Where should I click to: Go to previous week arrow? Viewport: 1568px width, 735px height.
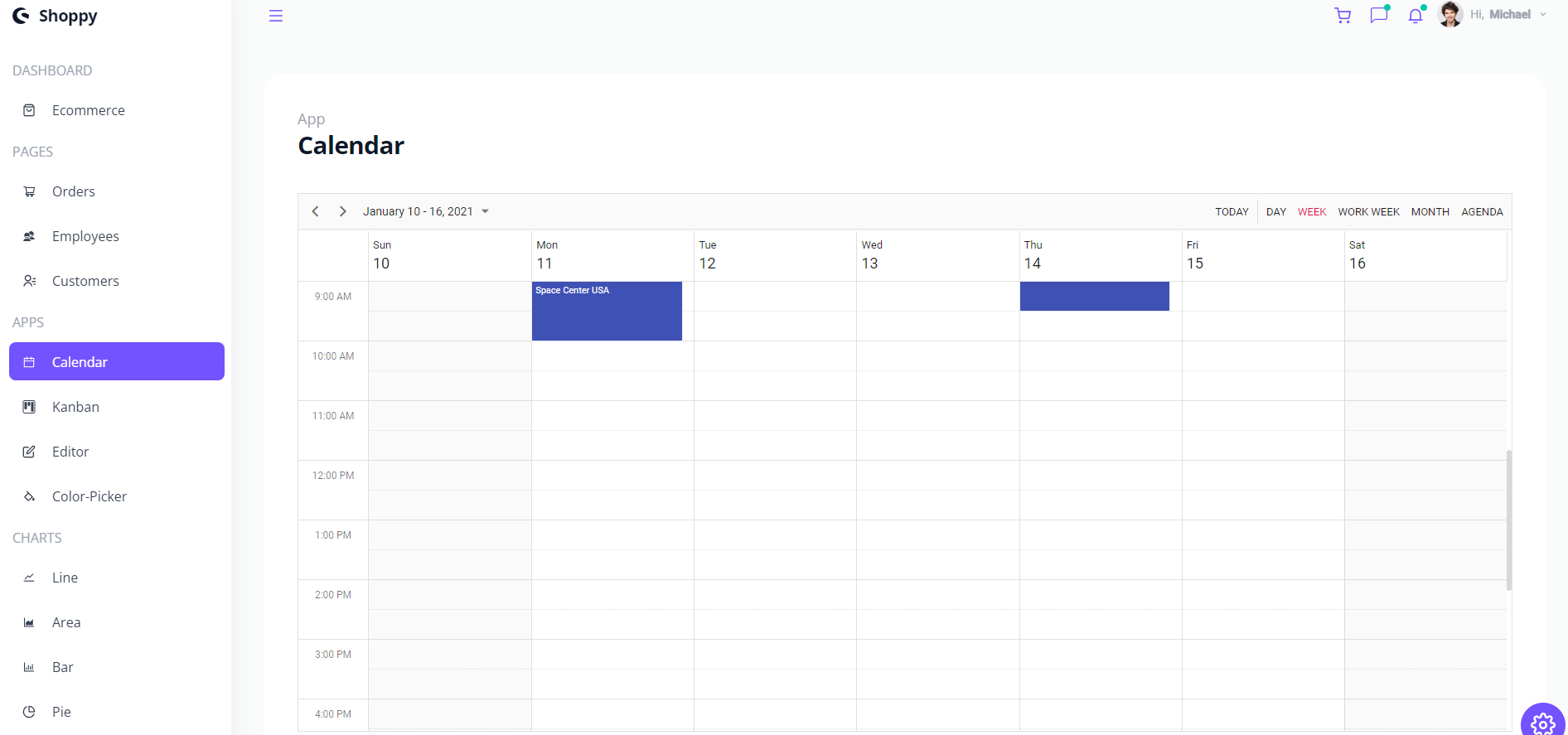[x=315, y=211]
